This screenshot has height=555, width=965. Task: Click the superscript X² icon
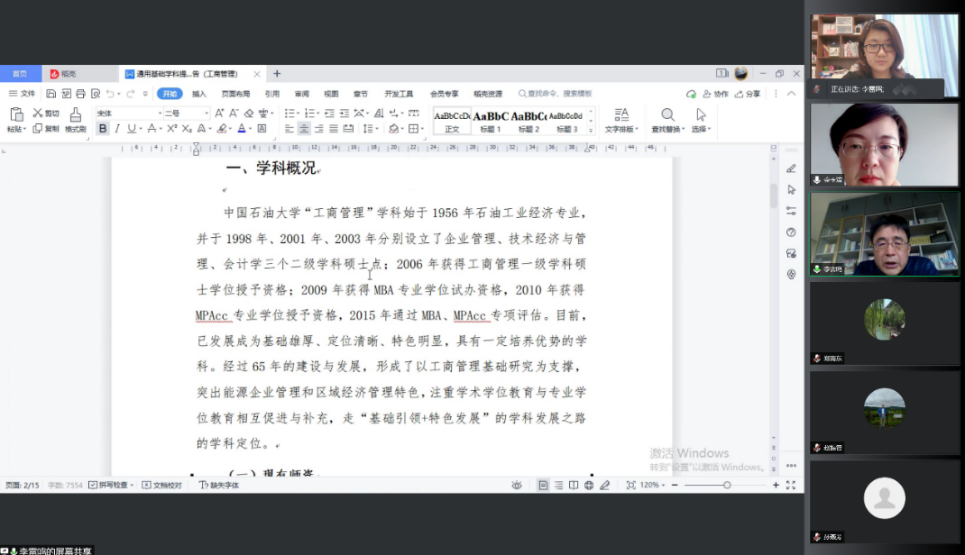tap(172, 129)
